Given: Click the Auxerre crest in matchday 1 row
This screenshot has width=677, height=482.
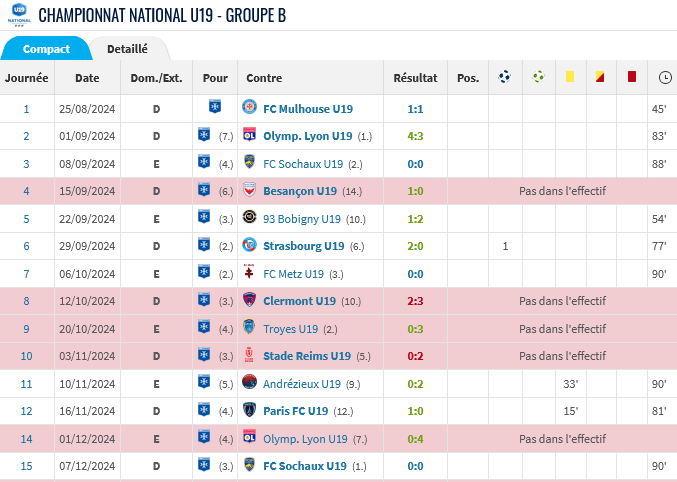Looking at the screenshot, I should coord(215,107).
